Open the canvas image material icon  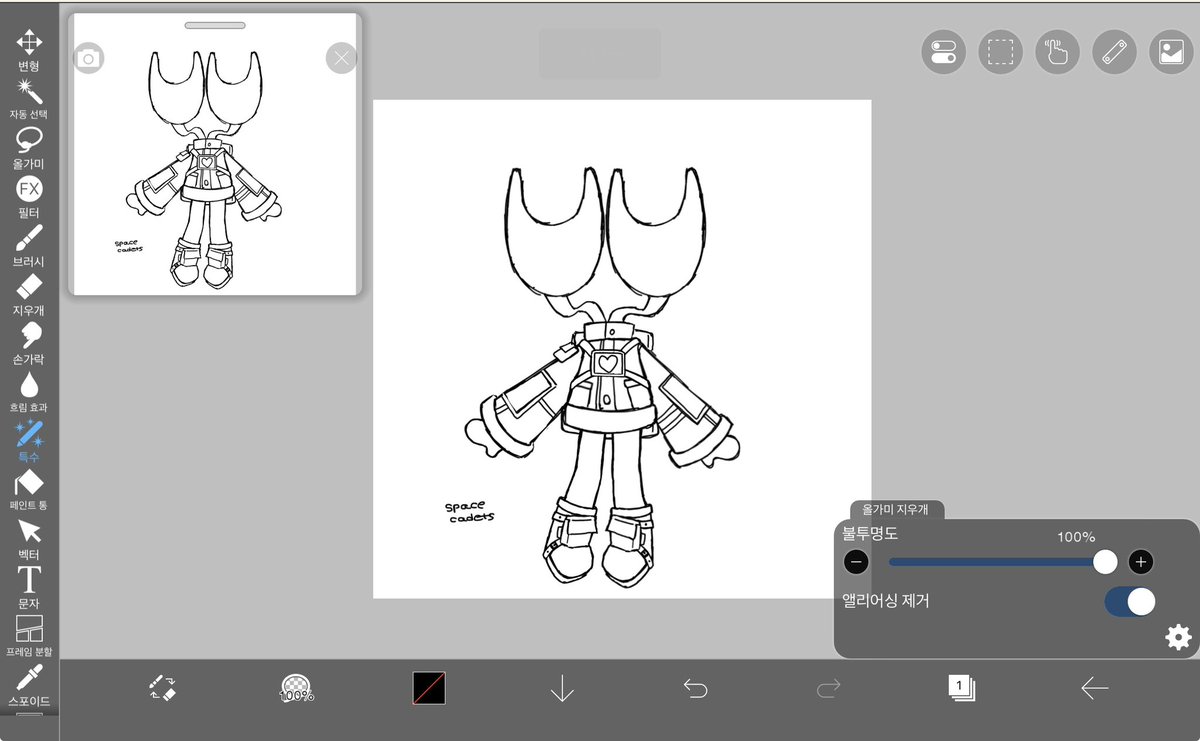1171,52
